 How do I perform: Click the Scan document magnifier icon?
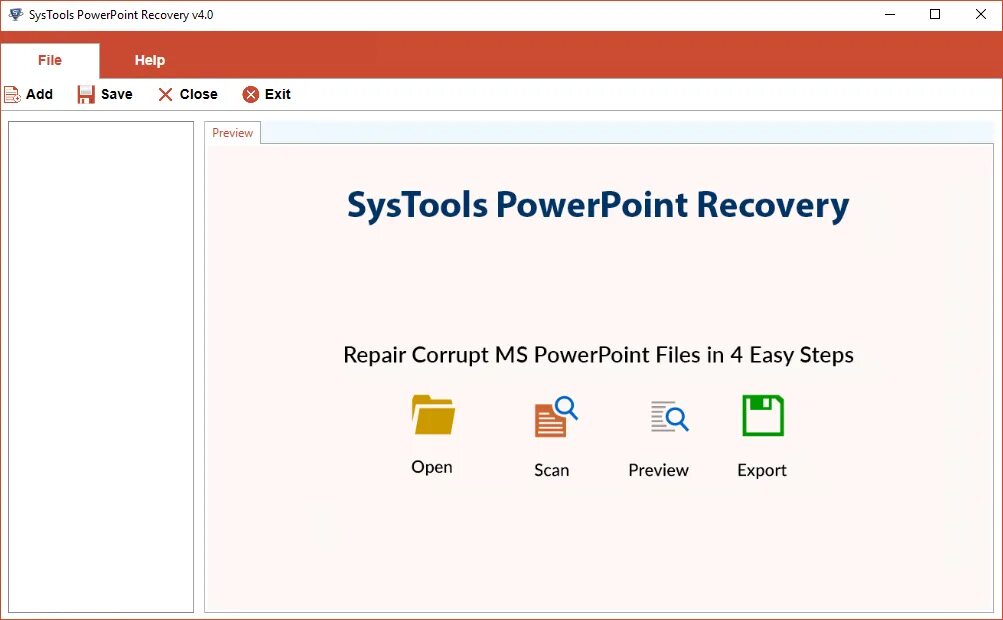tap(555, 417)
